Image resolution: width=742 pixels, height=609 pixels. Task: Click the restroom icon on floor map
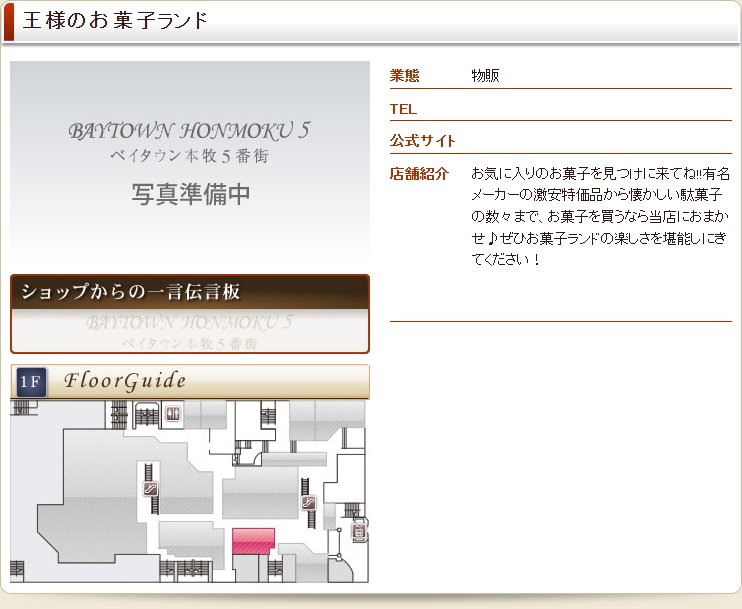[x=173, y=413]
